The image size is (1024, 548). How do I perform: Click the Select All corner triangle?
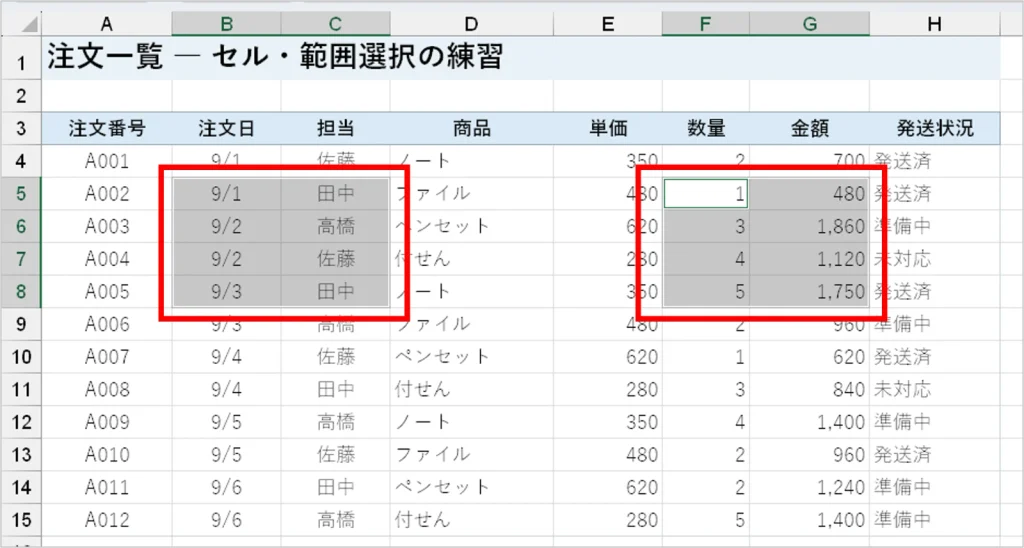point(29,25)
